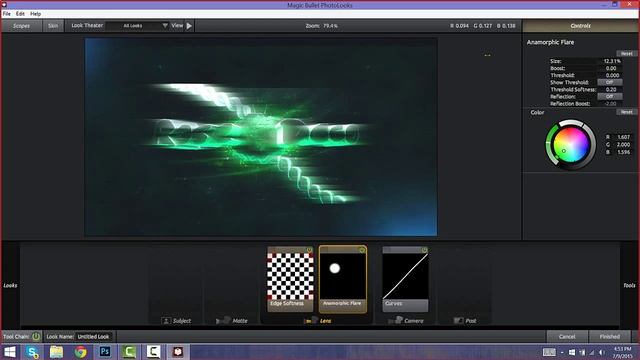Open the Looks drawer
The height and width of the screenshot is (360, 640).
point(10,285)
